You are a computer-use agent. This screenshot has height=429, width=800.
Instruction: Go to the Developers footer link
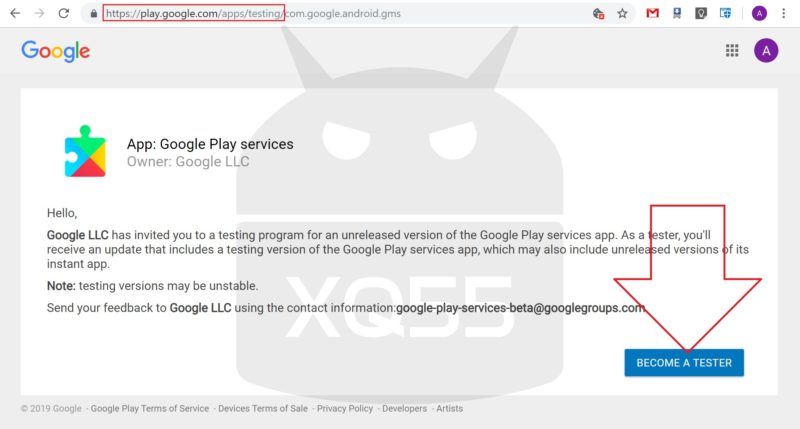coord(404,409)
